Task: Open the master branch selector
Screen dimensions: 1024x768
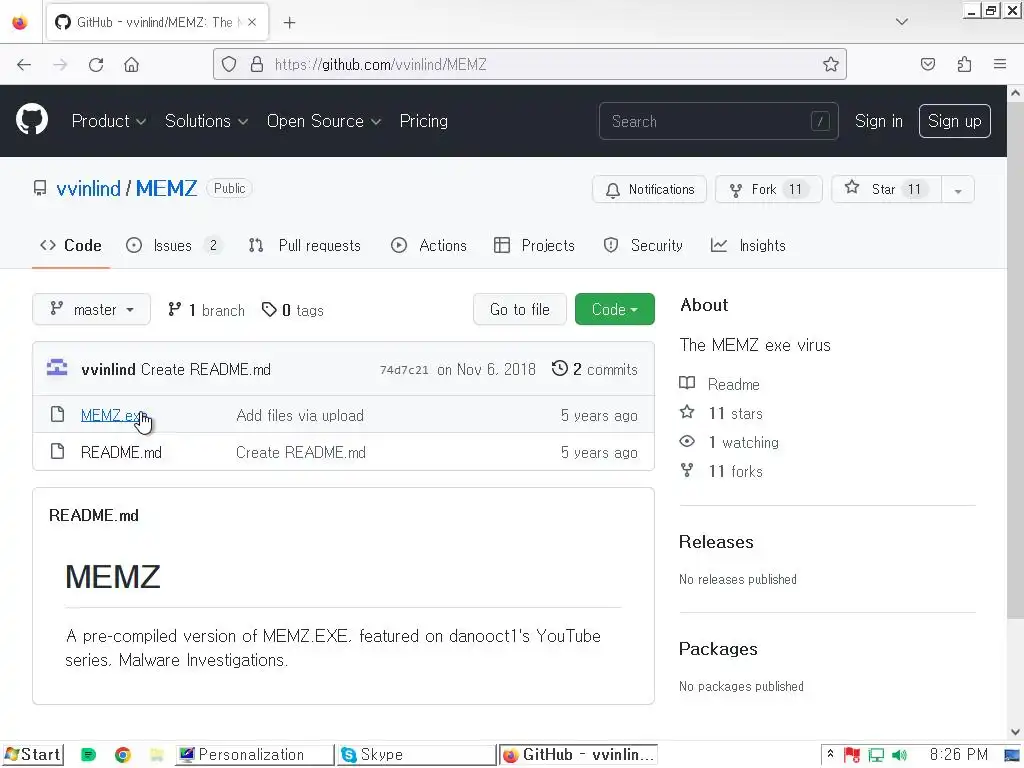Action: point(91,310)
